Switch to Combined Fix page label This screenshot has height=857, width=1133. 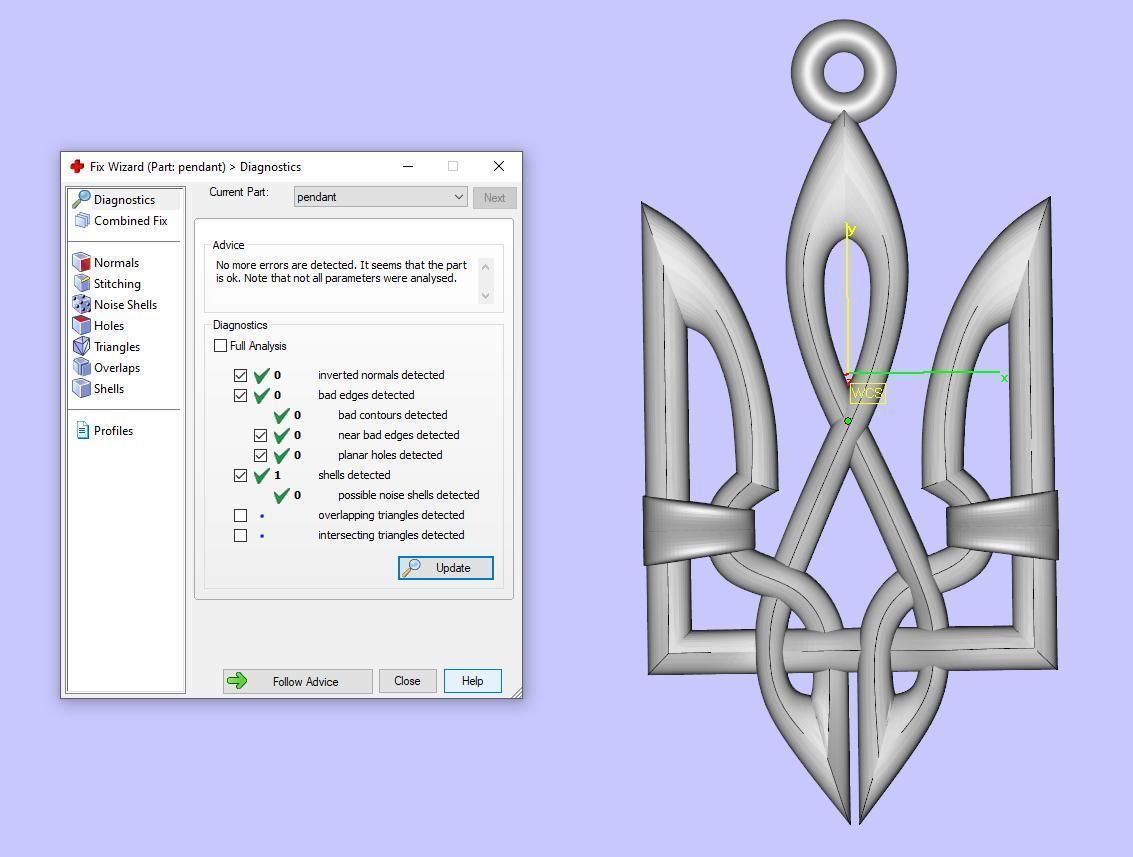(131, 220)
